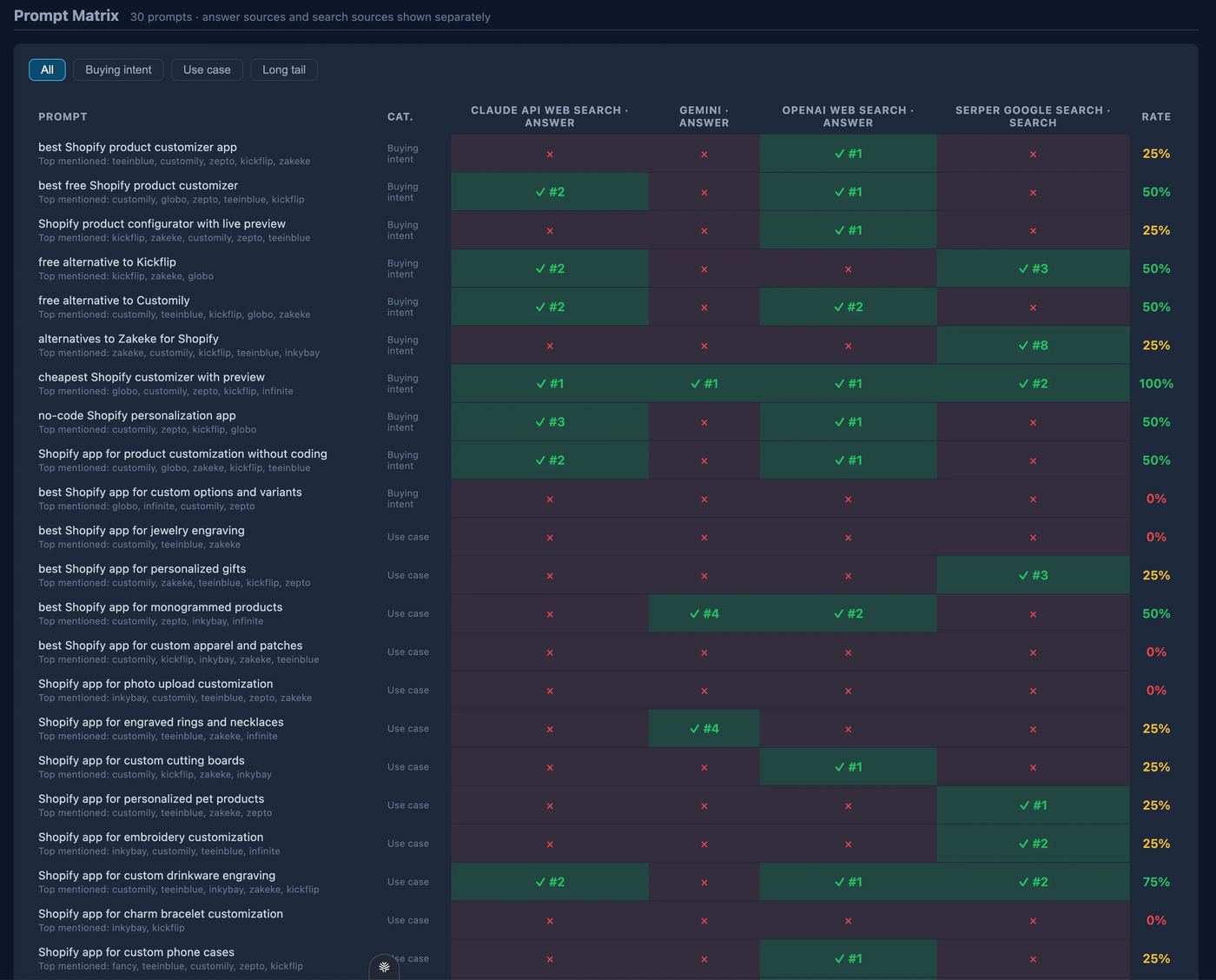Screen dimensions: 1216x980
Task: Filter prompts by Buying intent
Action: point(118,70)
